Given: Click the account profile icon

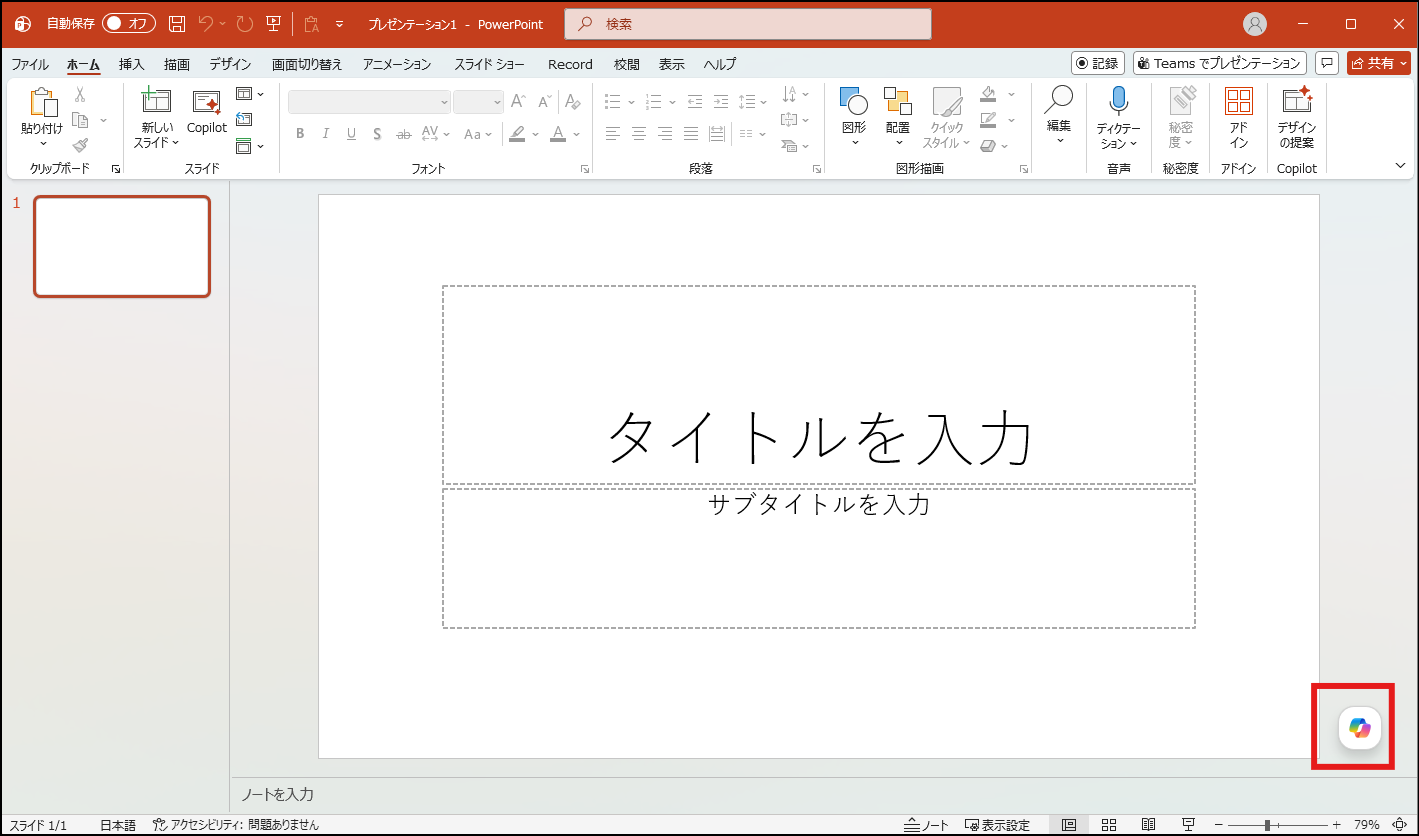Looking at the screenshot, I should coord(1254,24).
